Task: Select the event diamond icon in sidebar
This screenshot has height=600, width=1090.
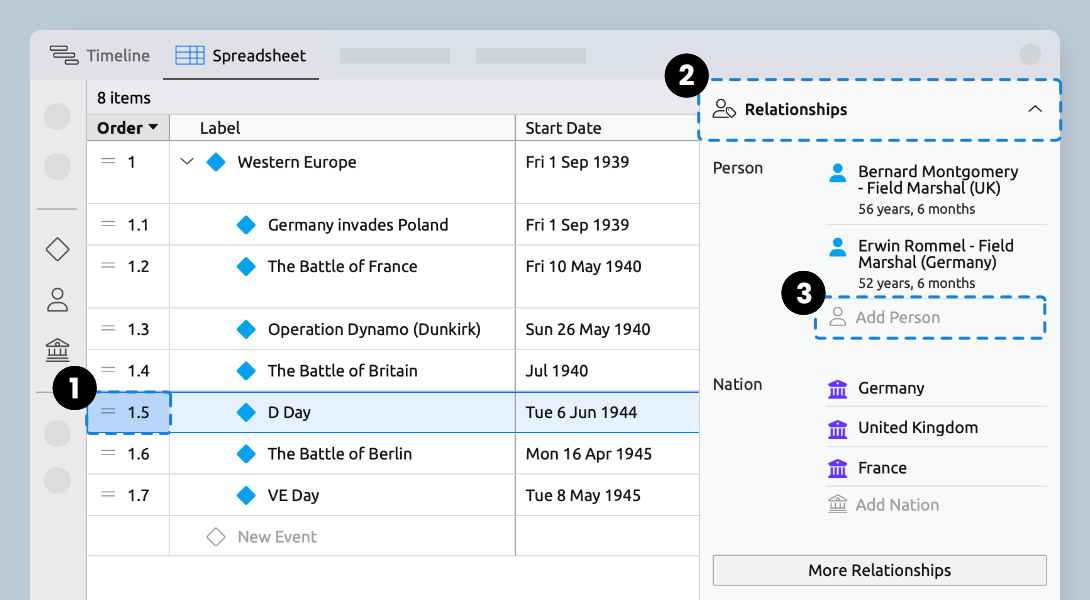Action: tap(57, 249)
